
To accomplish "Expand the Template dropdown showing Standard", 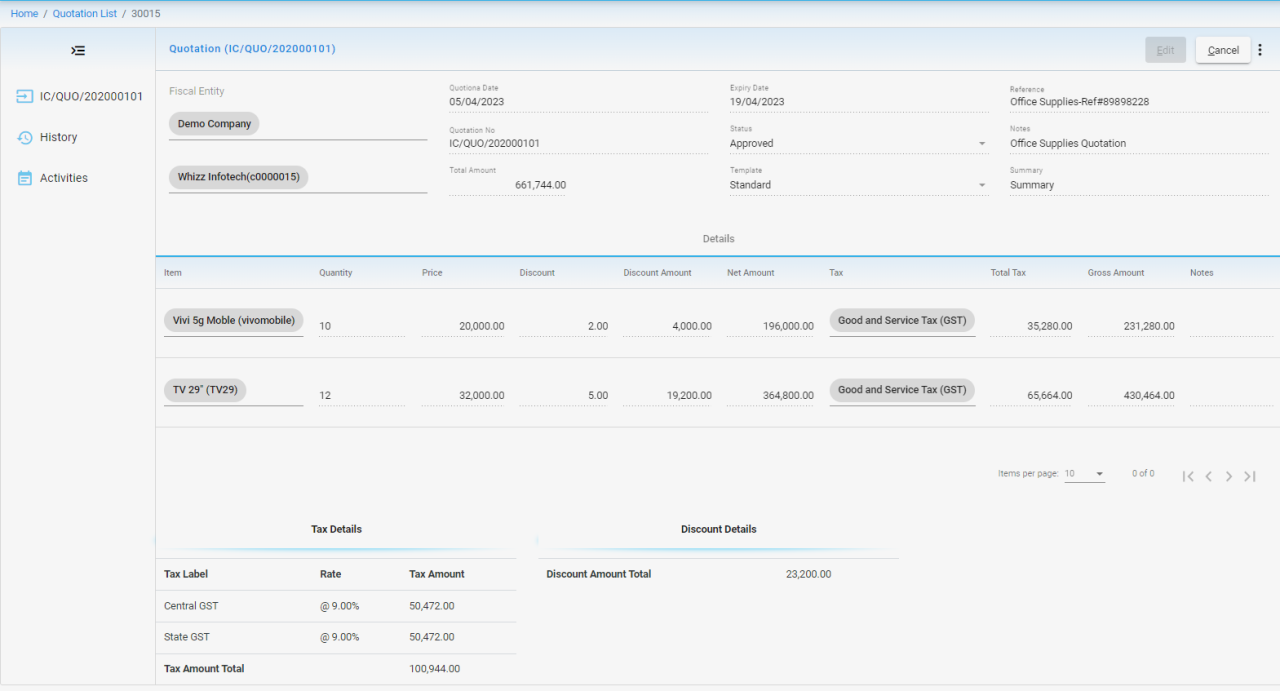I will [981, 185].
